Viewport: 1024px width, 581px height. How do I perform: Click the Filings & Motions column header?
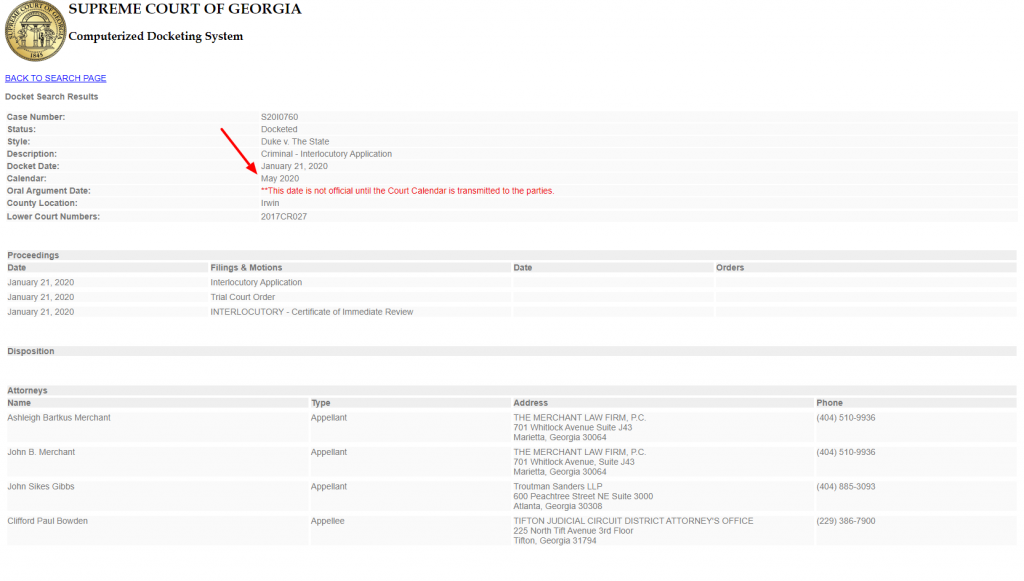246,268
